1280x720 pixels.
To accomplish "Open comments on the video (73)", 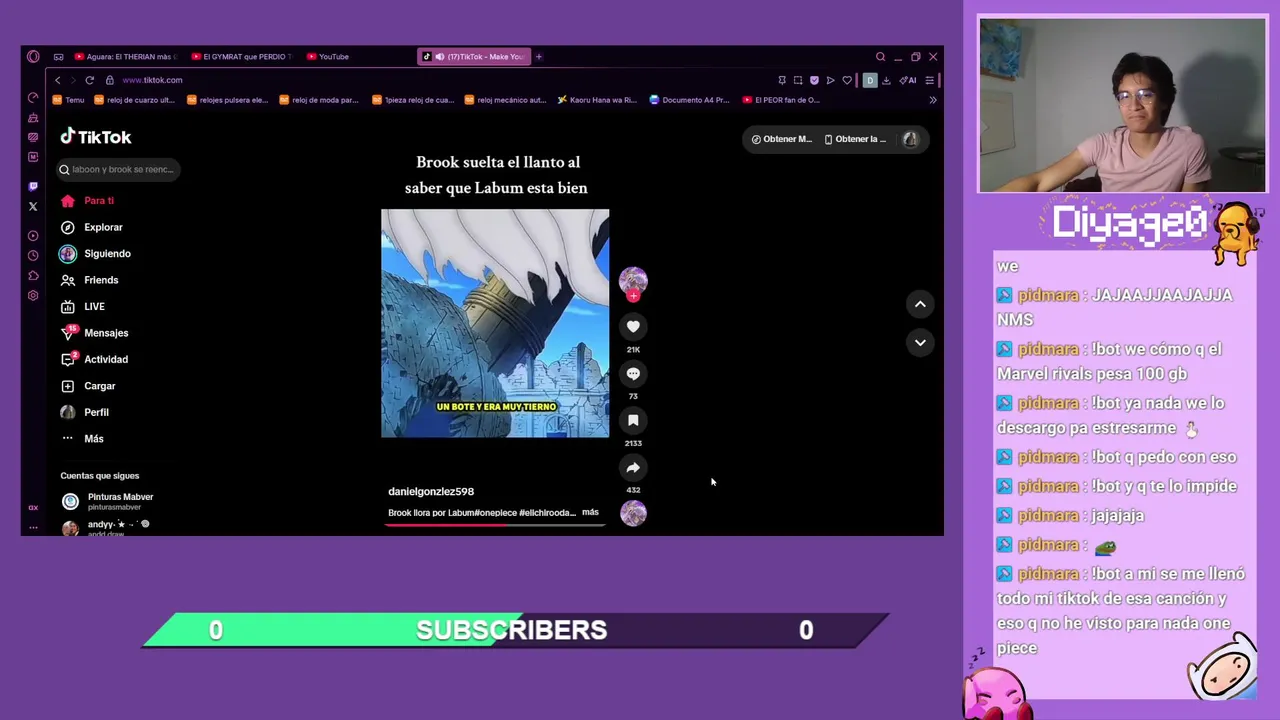I will (x=633, y=373).
